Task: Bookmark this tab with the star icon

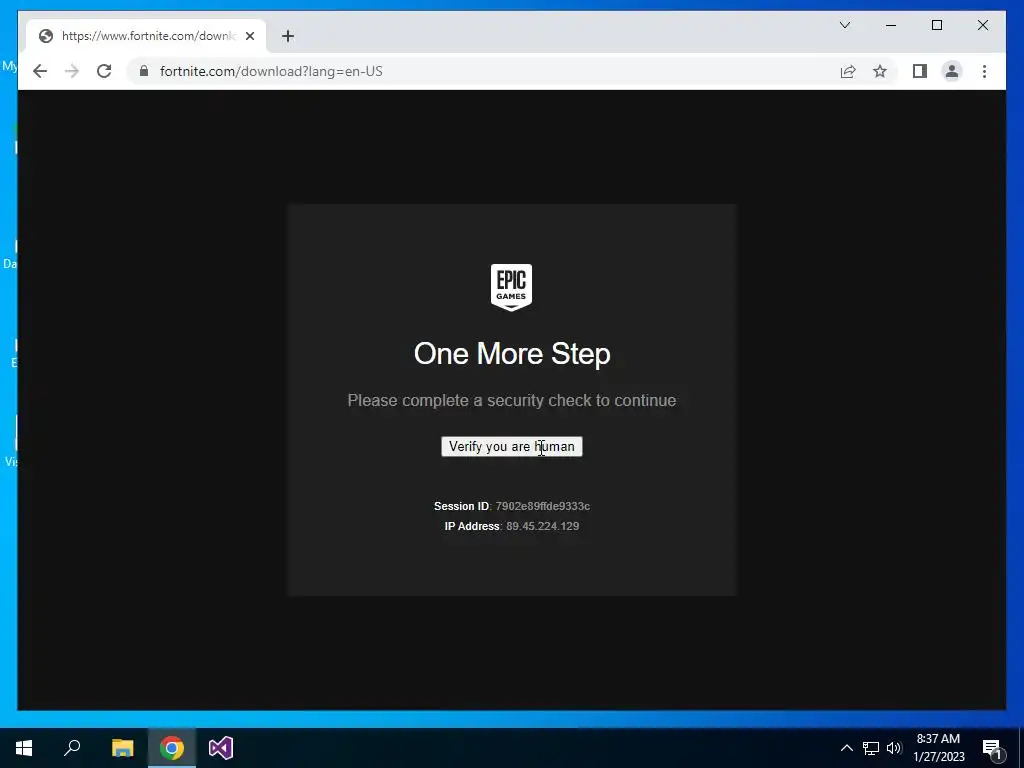Action: (880, 71)
